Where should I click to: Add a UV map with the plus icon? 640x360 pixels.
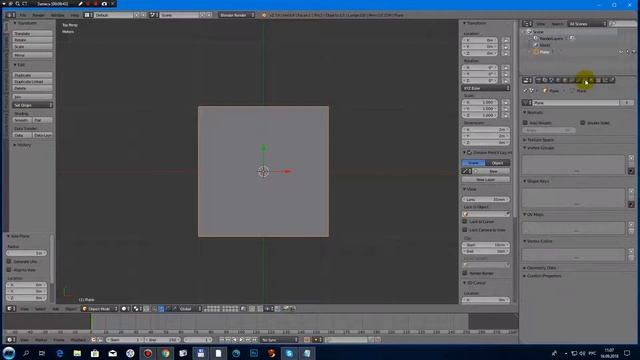tap(631, 224)
